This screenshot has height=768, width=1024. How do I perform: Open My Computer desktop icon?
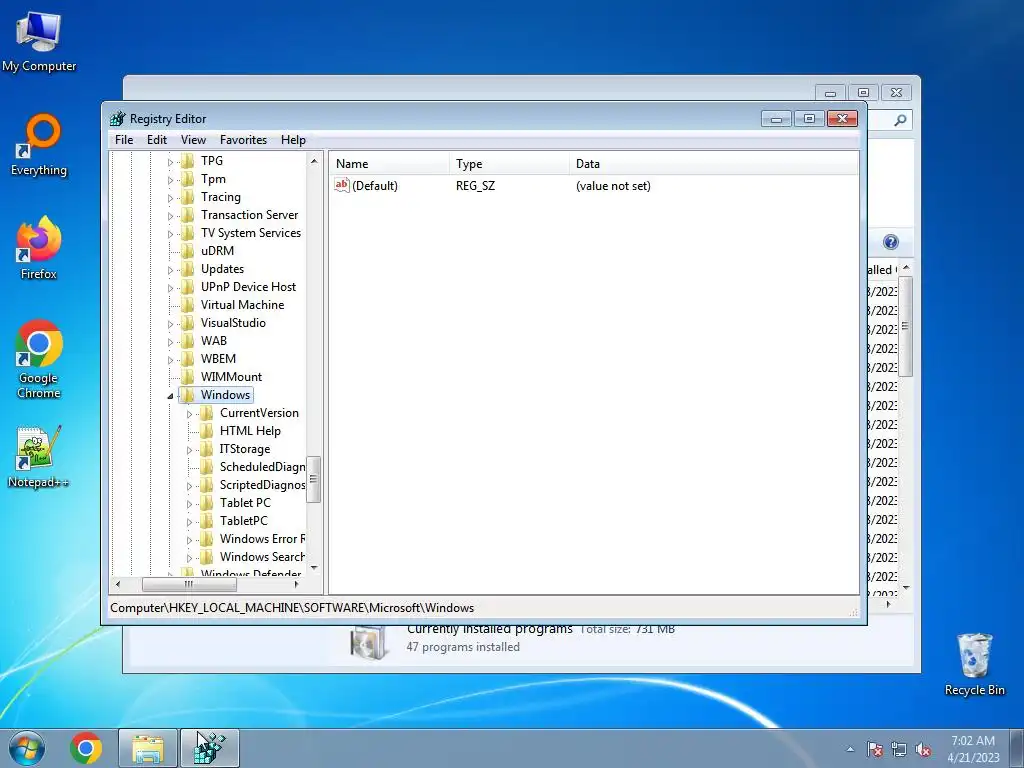pos(39,40)
